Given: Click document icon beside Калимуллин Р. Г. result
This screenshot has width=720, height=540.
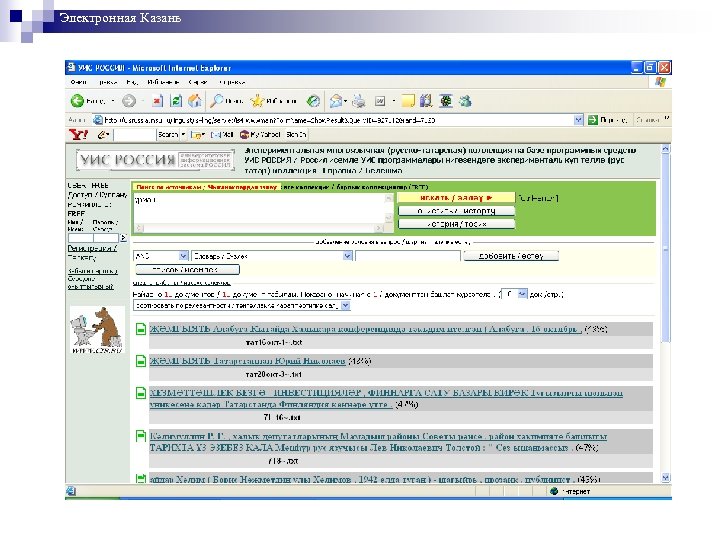Looking at the screenshot, I should click(x=141, y=436).
